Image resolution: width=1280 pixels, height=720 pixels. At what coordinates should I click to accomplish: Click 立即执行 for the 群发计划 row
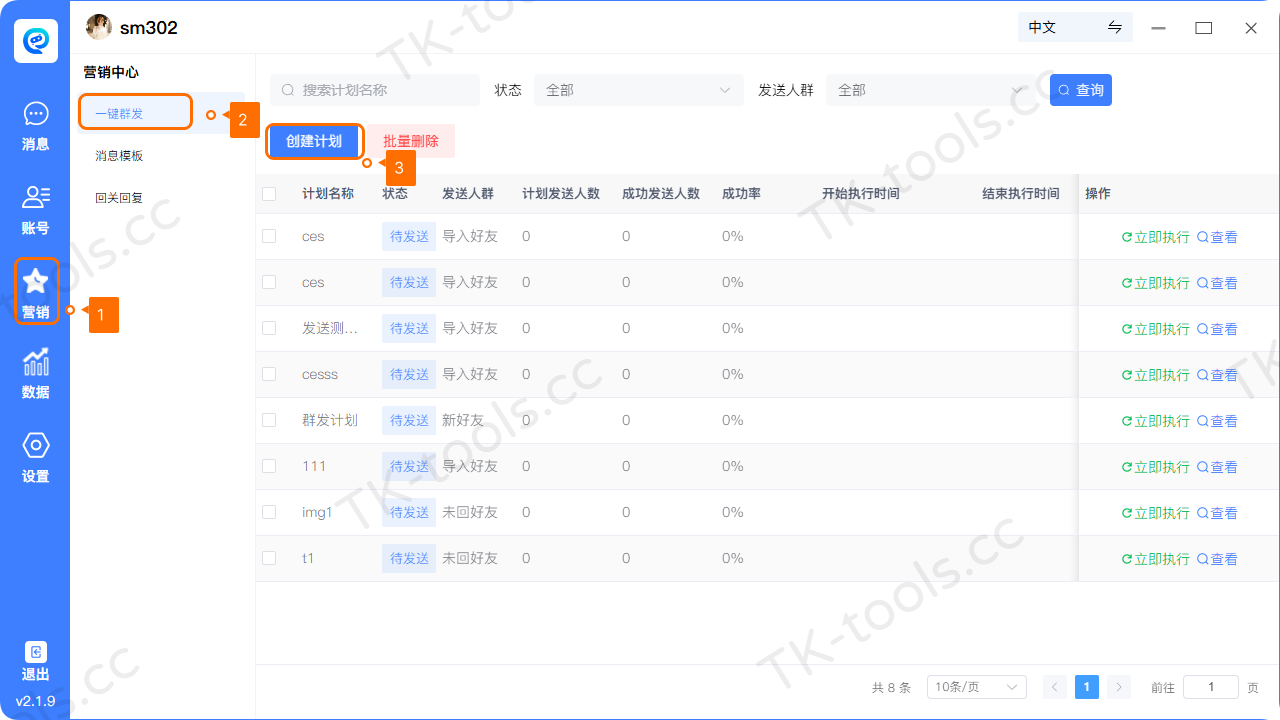1155,421
